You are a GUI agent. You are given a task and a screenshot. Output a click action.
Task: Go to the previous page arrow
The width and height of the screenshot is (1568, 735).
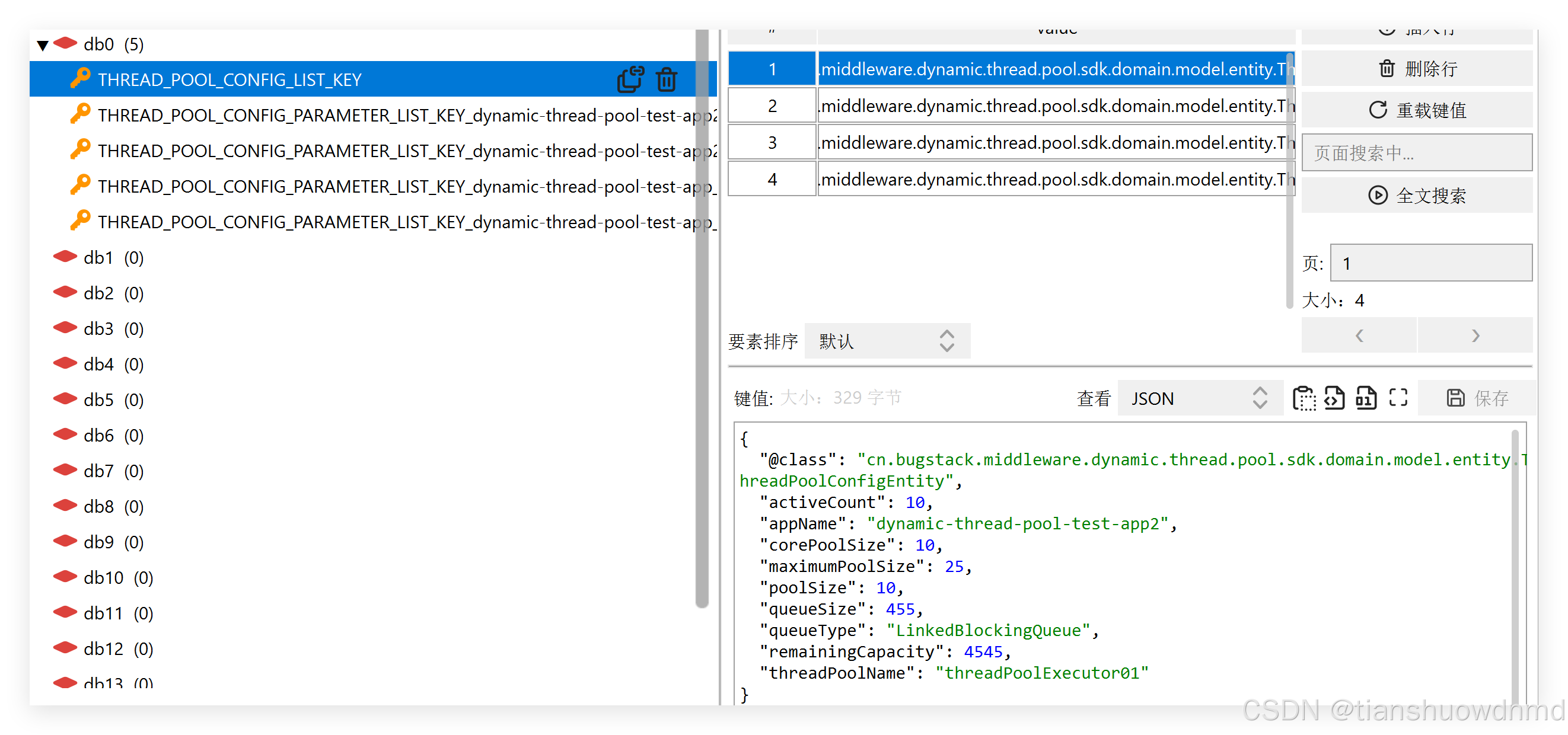coord(1359,335)
